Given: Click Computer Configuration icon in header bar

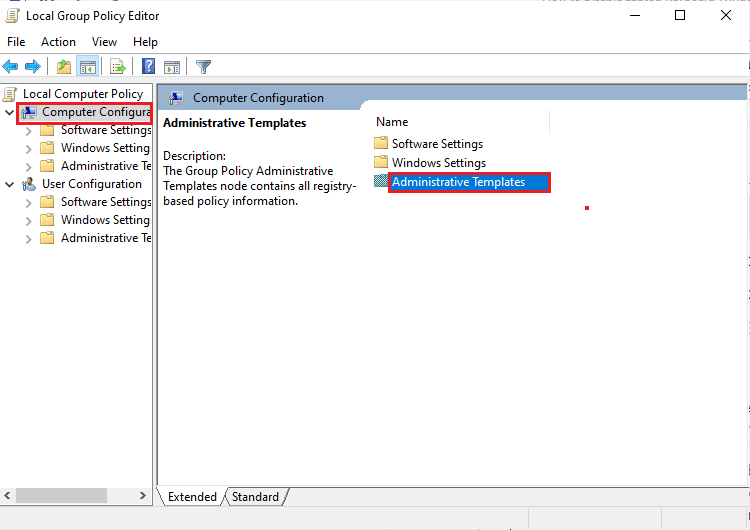Looking at the screenshot, I should 176,98.
